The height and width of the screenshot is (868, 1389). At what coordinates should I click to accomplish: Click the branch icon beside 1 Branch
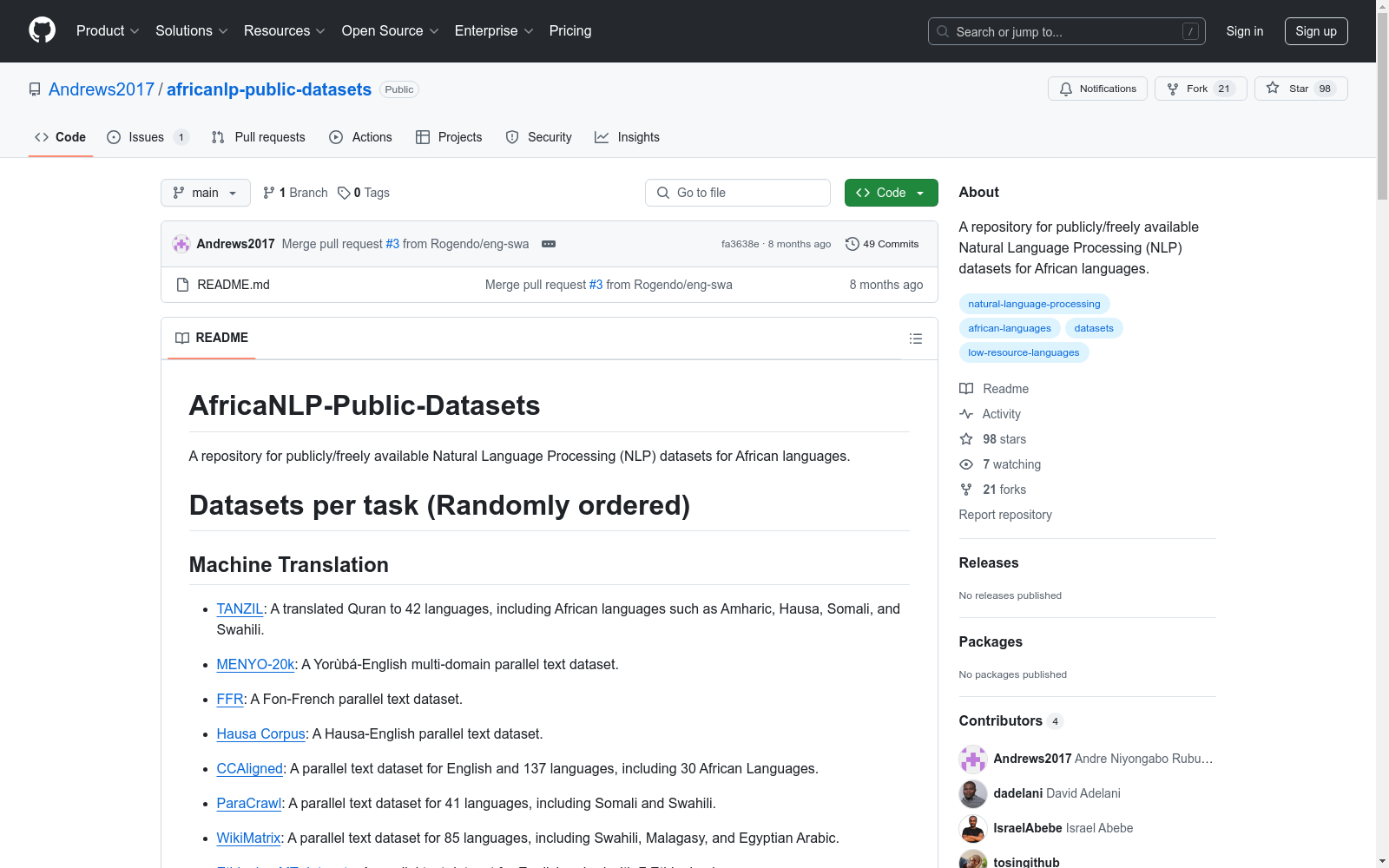[269, 193]
